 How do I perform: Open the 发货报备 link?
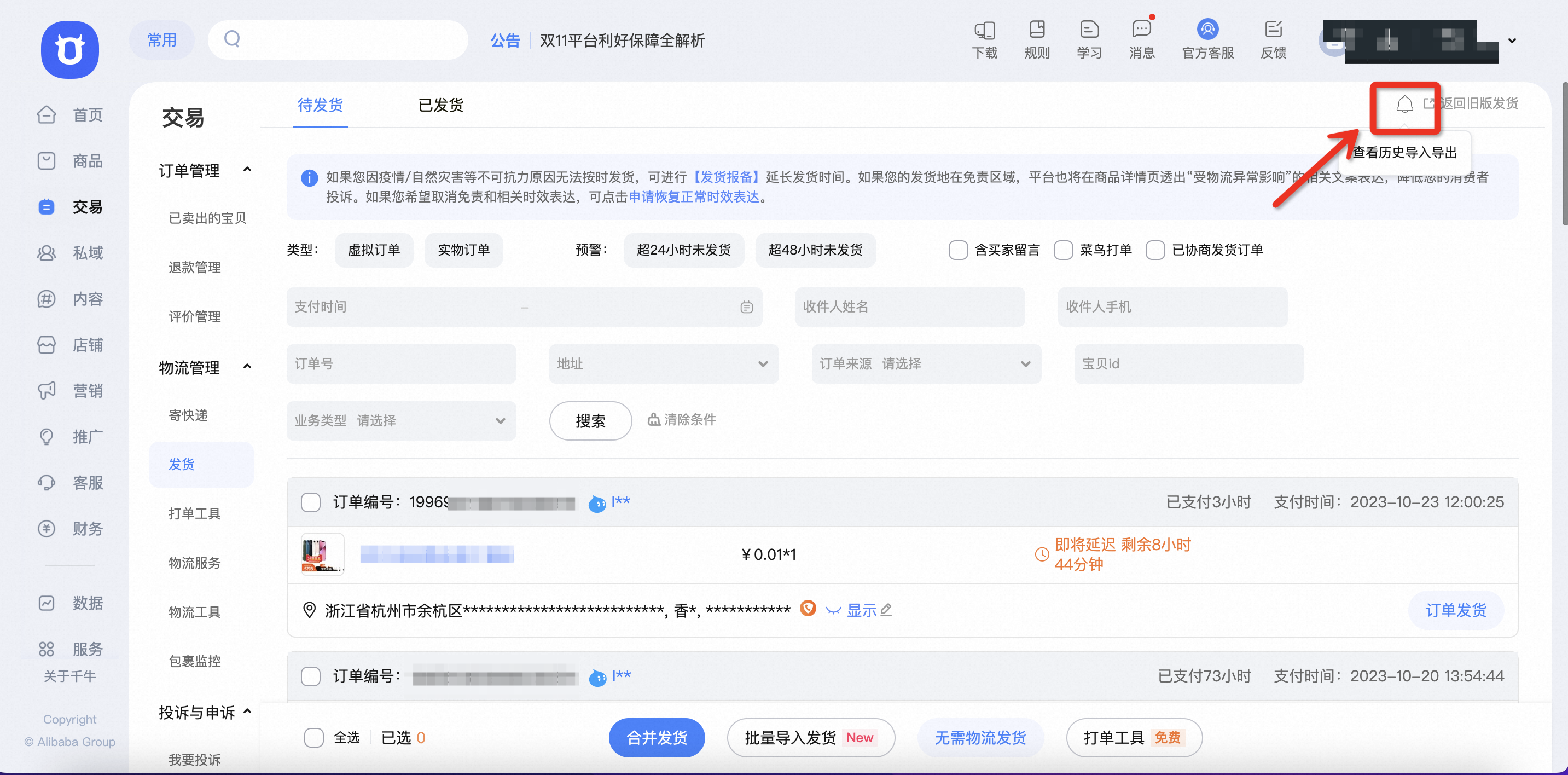(x=726, y=177)
